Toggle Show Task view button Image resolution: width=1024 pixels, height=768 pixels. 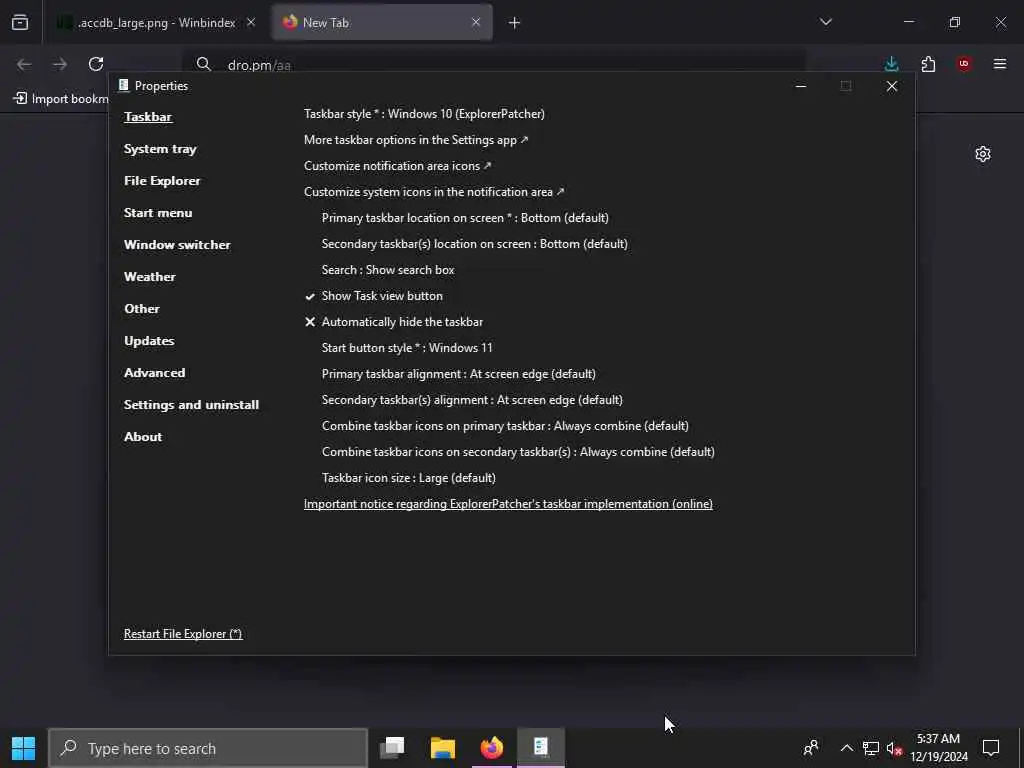(x=374, y=296)
